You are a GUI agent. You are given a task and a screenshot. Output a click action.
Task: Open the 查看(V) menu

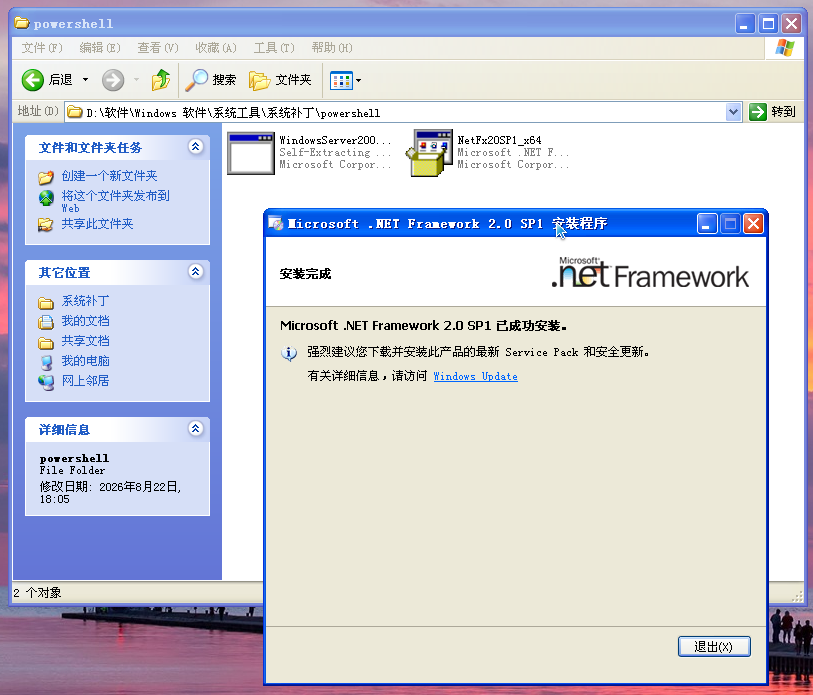(x=158, y=48)
